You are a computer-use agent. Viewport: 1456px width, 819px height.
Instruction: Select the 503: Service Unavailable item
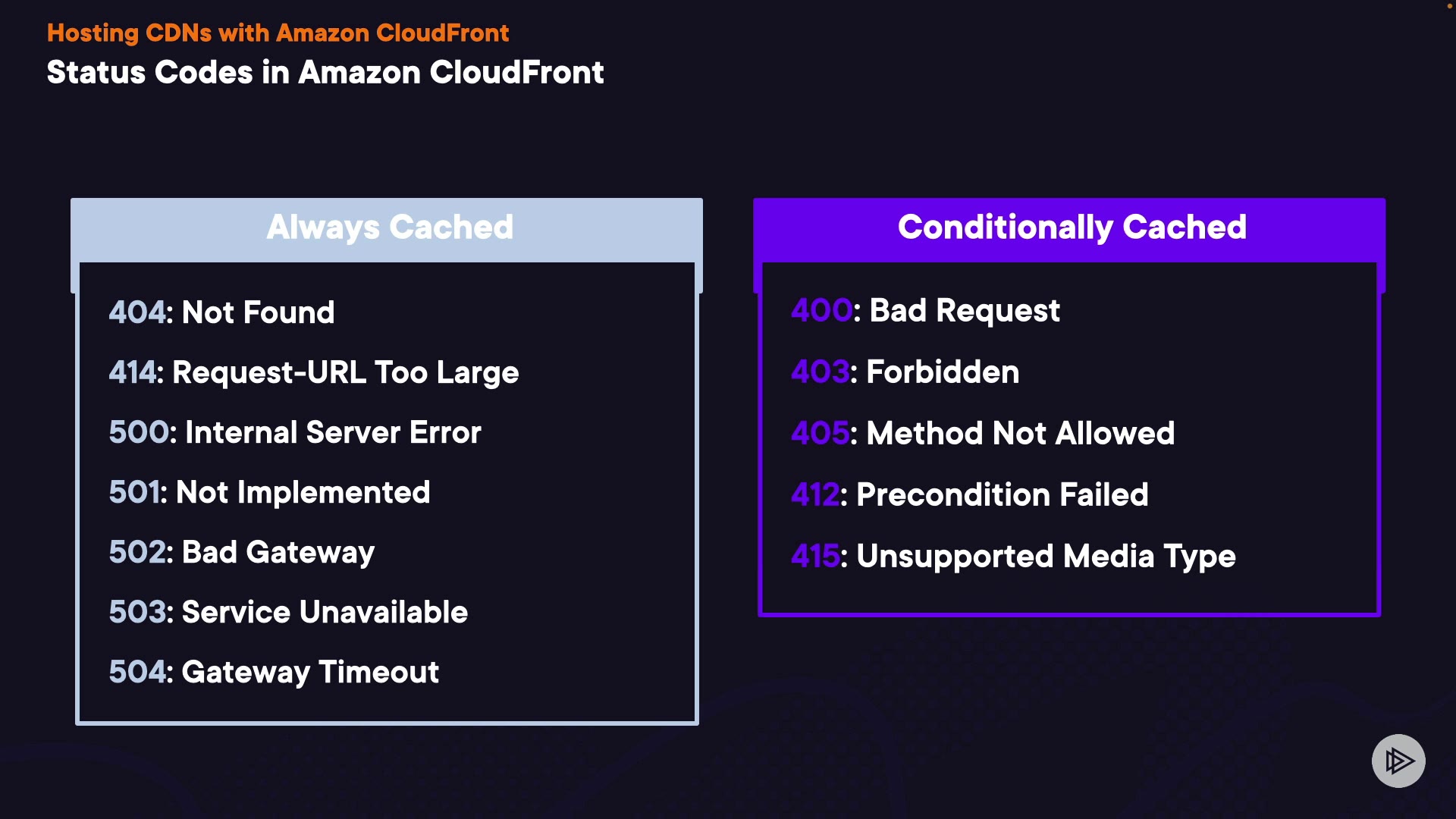tap(288, 612)
